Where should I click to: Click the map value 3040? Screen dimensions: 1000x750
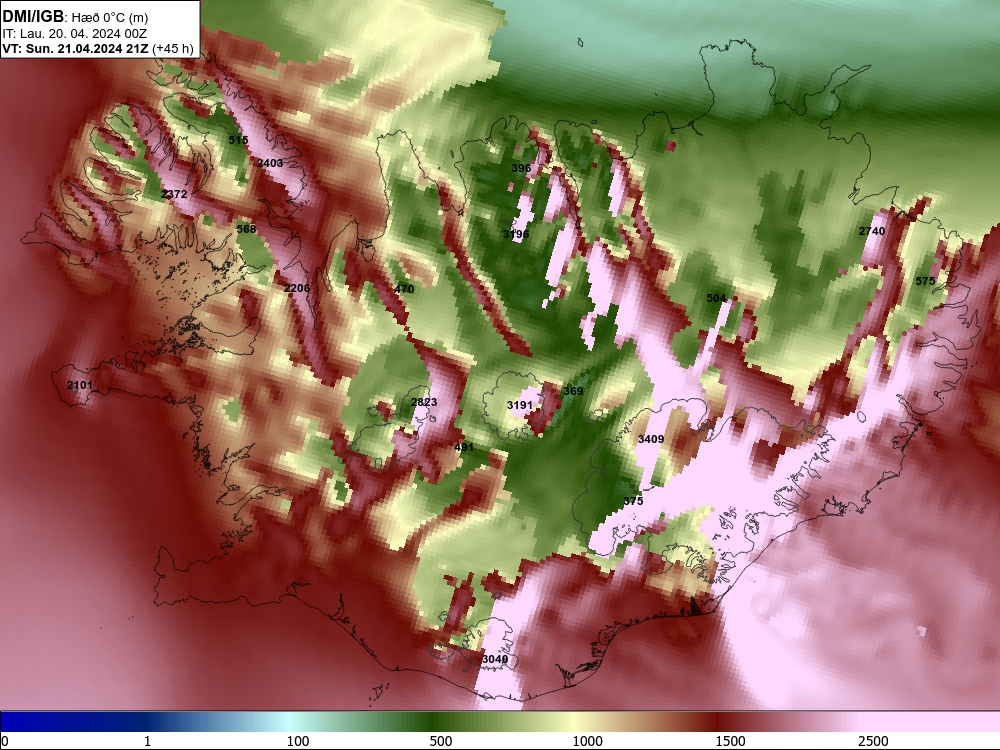495,659
